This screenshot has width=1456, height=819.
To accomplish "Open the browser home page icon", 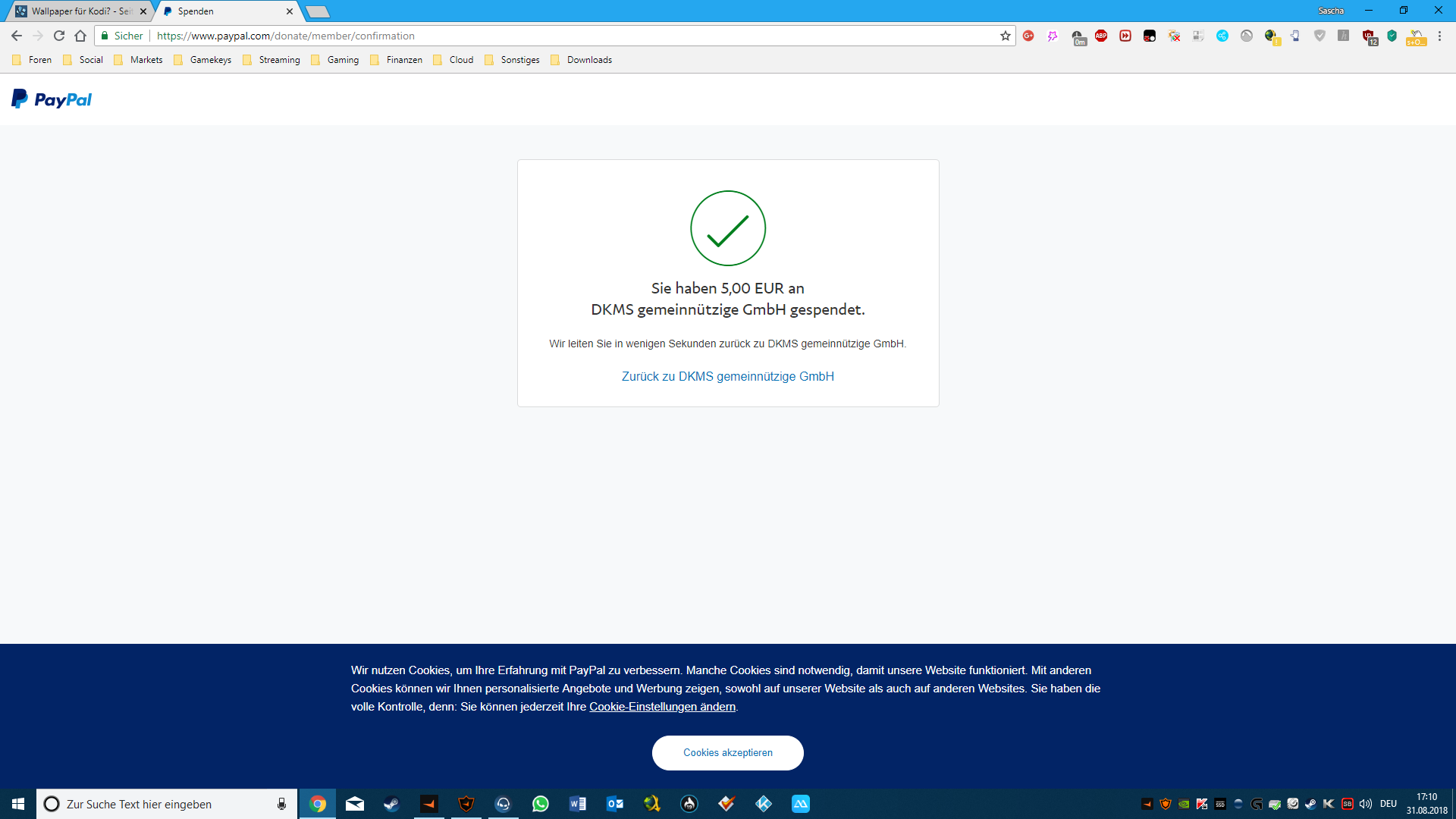I will 80,36.
